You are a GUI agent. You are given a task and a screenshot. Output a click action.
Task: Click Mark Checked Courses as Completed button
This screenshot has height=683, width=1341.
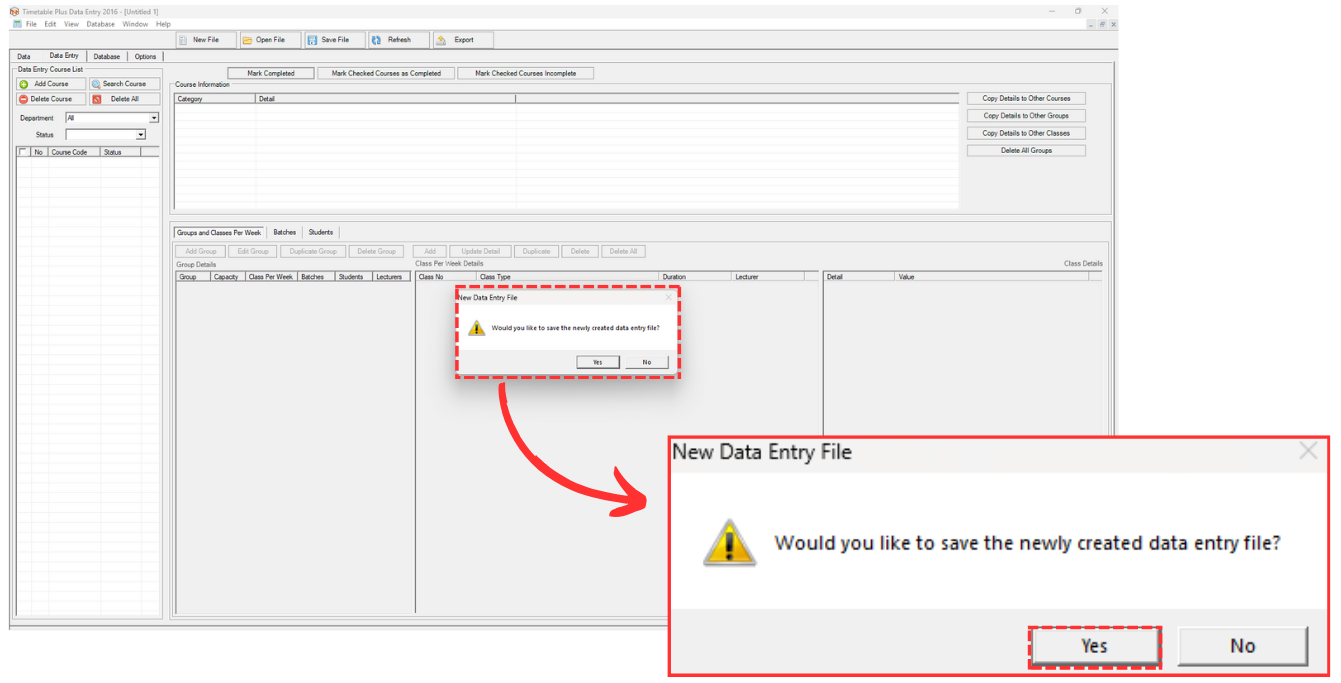click(x=386, y=73)
